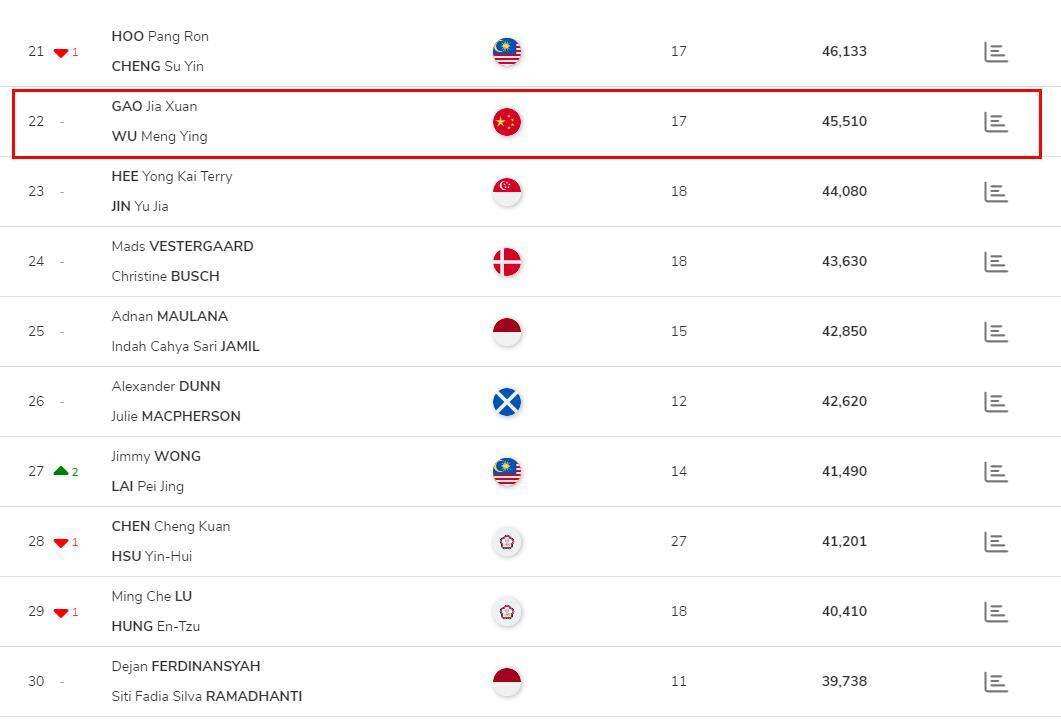Click Scotland flag beside Alexander Dunn
1061x722 pixels.
[x=507, y=402]
